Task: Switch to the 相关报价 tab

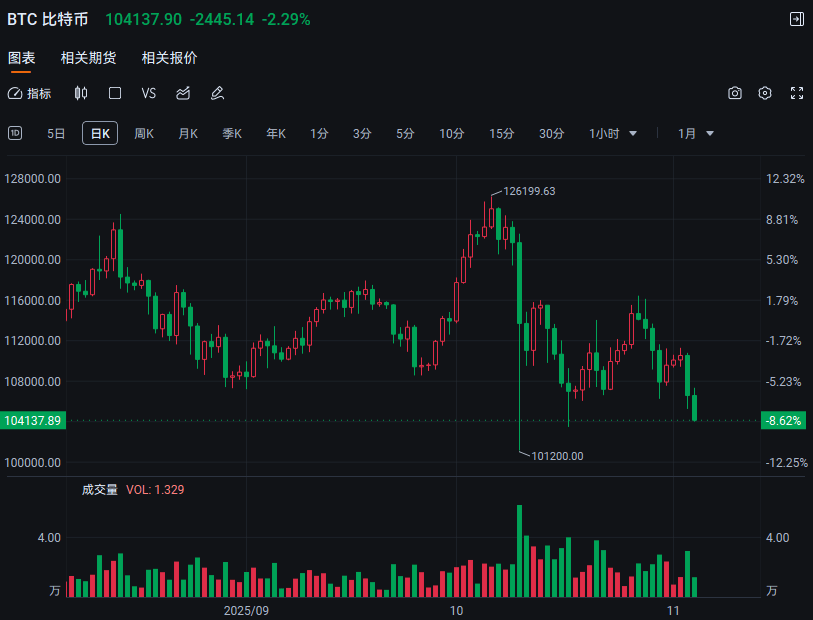Action: (169, 58)
